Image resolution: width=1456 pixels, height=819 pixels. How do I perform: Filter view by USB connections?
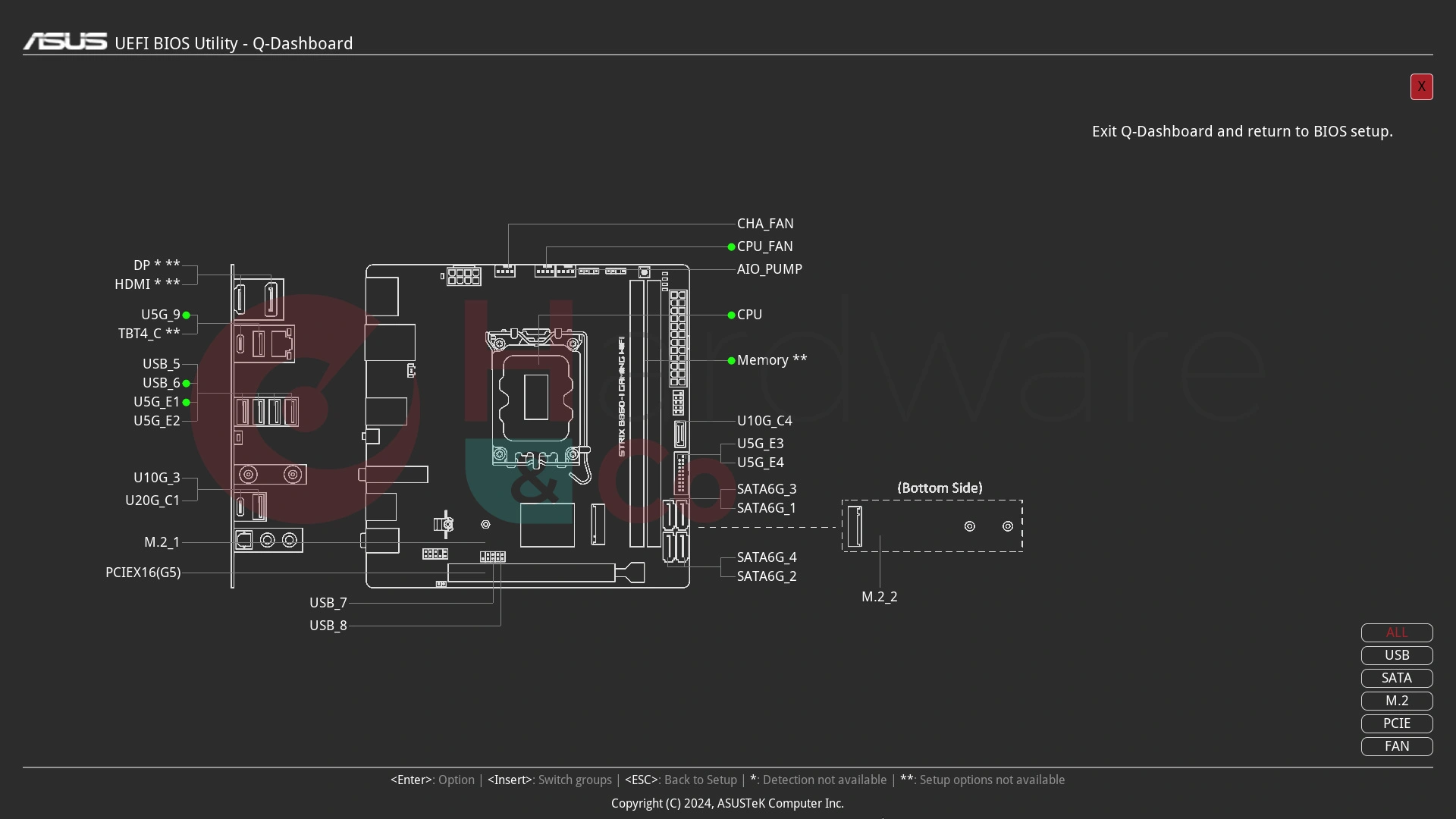tap(1397, 655)
